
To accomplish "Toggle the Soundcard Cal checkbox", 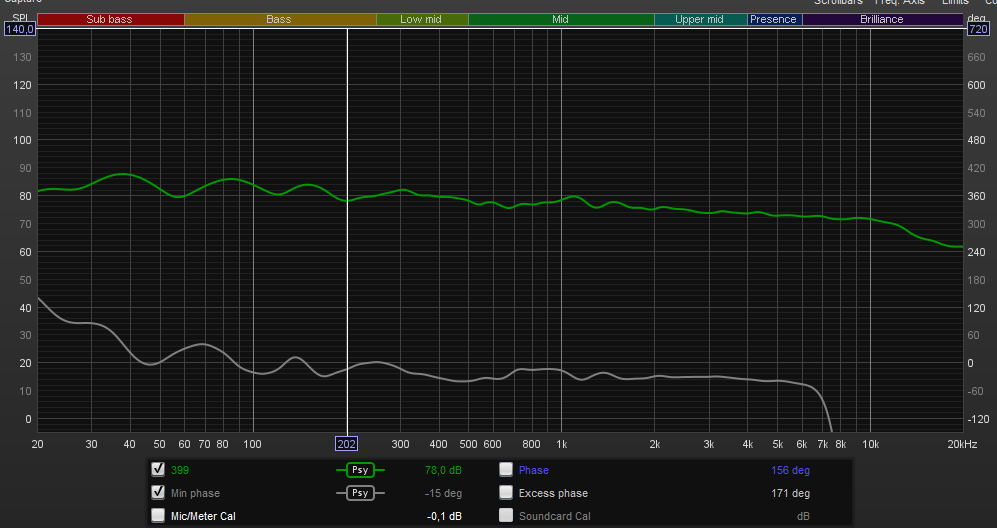I will point(506,516).
